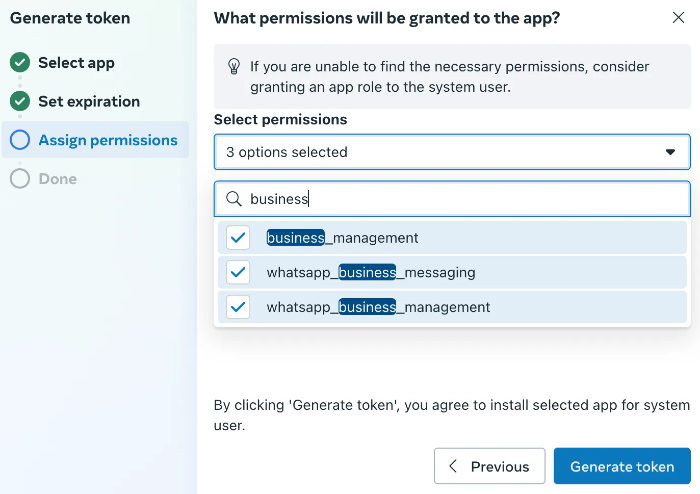Click the green checkmark beside Set expiration
This screenshot has width=700, height=494.
[20, 102]
